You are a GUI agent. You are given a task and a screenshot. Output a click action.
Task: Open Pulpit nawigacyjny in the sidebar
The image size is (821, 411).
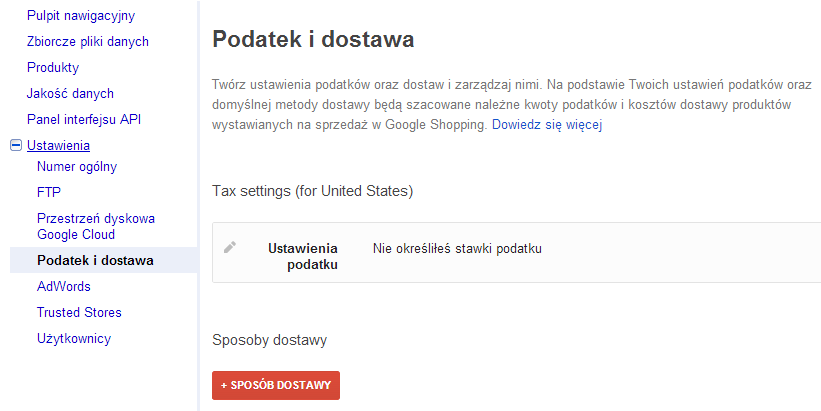[x=81, y=16]
